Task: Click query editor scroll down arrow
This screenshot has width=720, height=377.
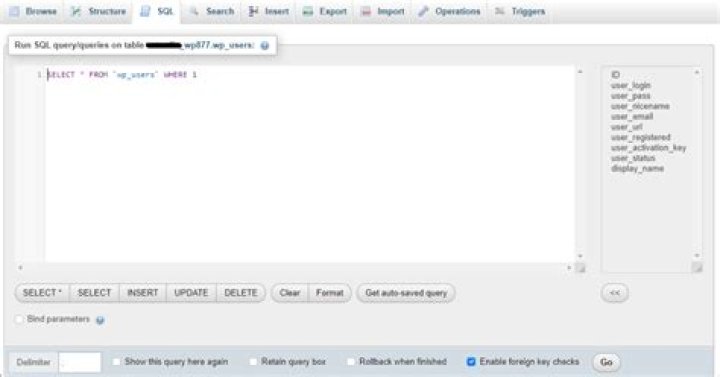Action: click(x=580, y=256)
